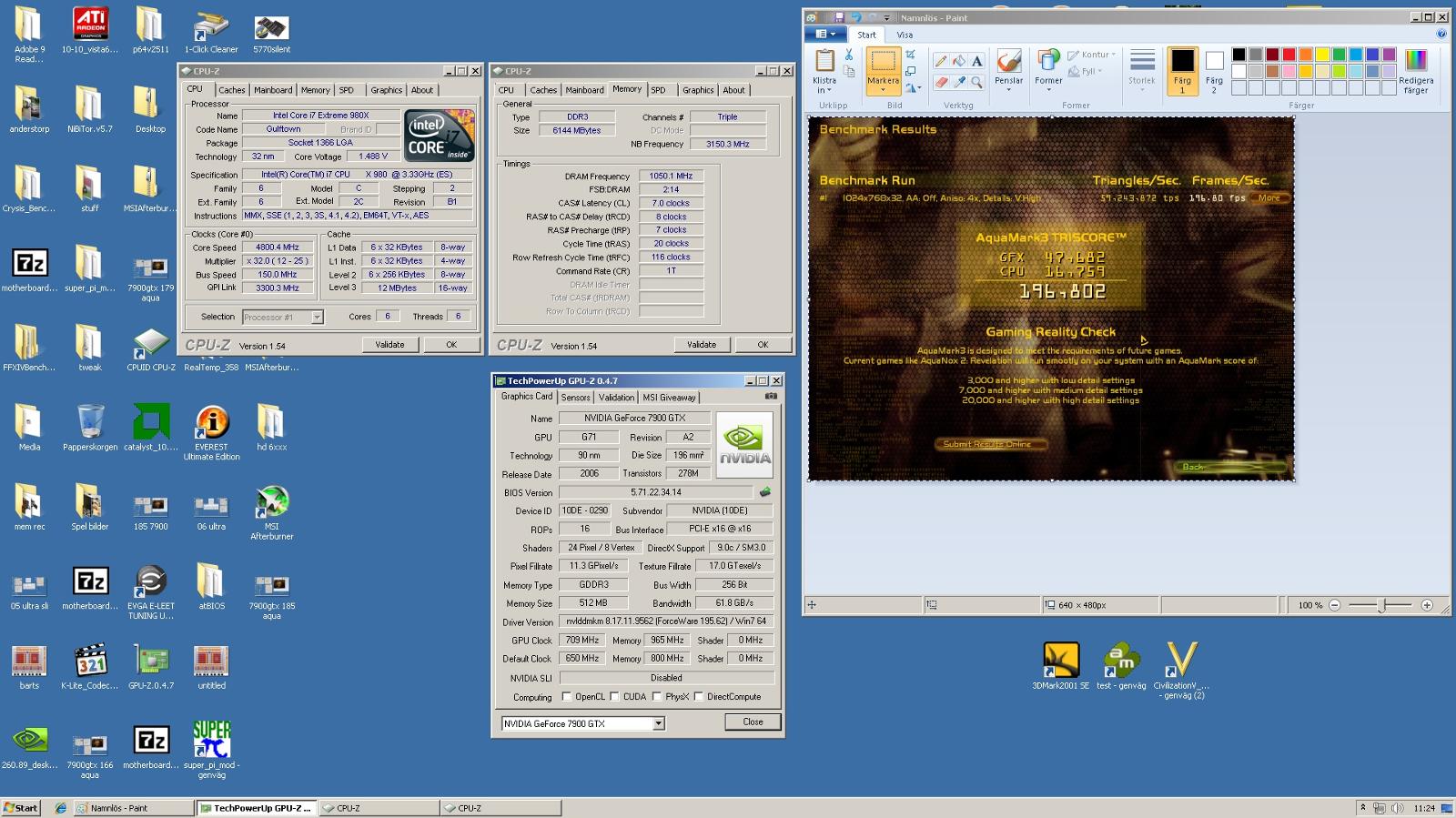Open the EVEREST Ultimate Edition desktop icon
Viewport: 1456px width, 818px height.
(x=211, y=434)
